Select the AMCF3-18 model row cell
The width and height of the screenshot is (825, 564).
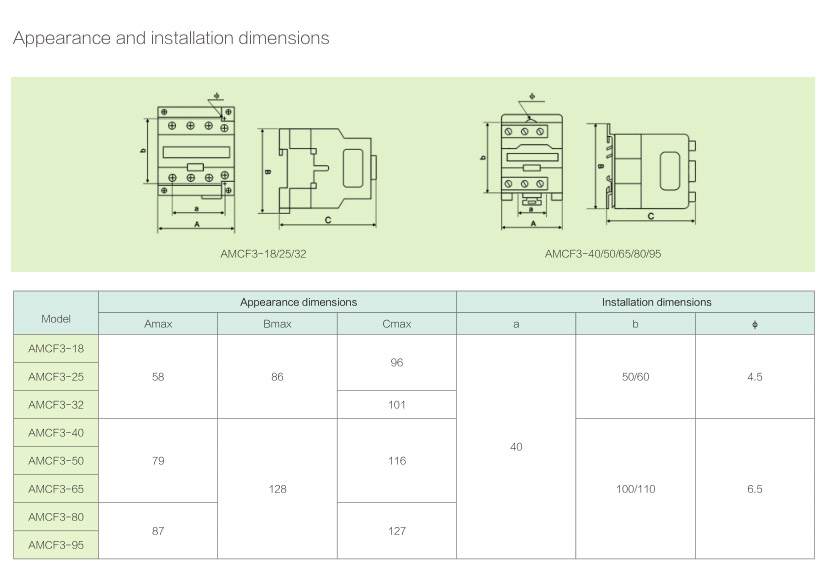(56, 348)
